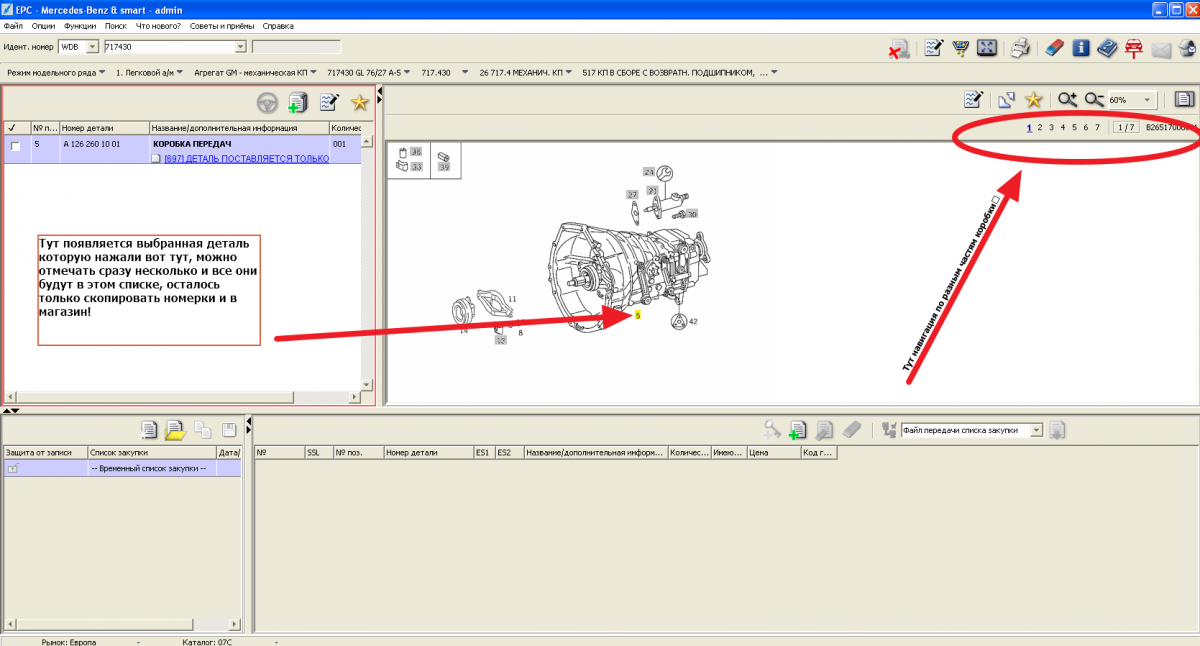Open the Файл menu
The image size is (1200, 646).
pyautogui.click(x=13, y=25)
